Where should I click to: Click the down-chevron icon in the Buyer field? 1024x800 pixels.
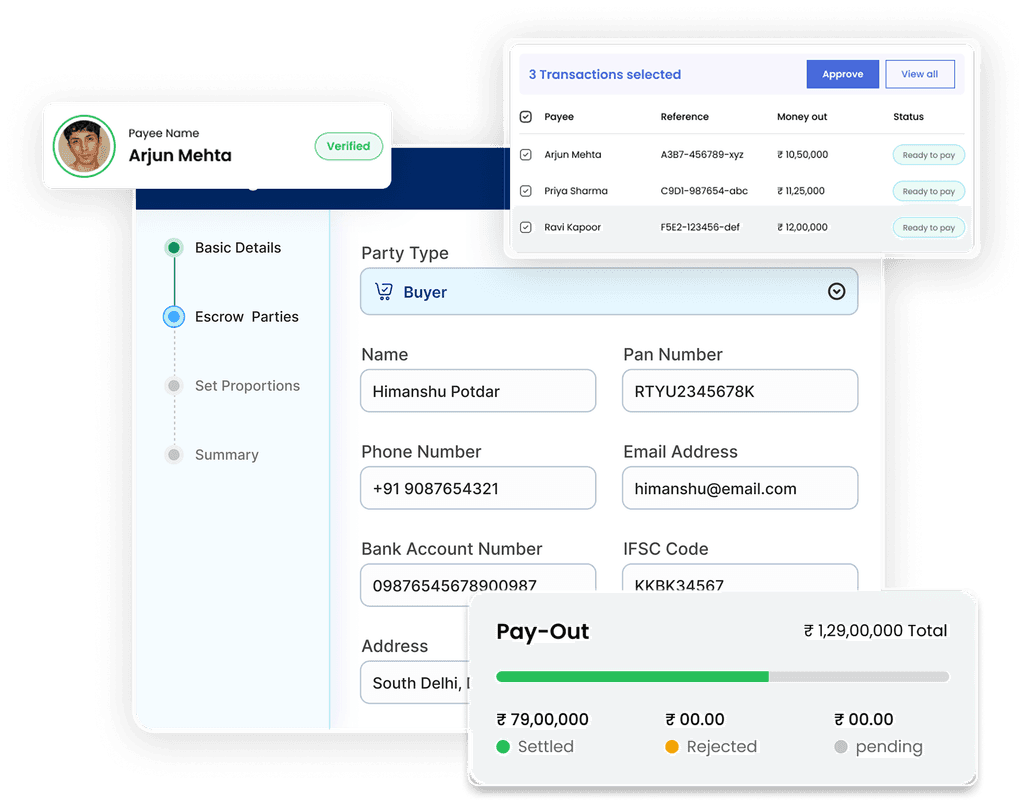(837, 291)
